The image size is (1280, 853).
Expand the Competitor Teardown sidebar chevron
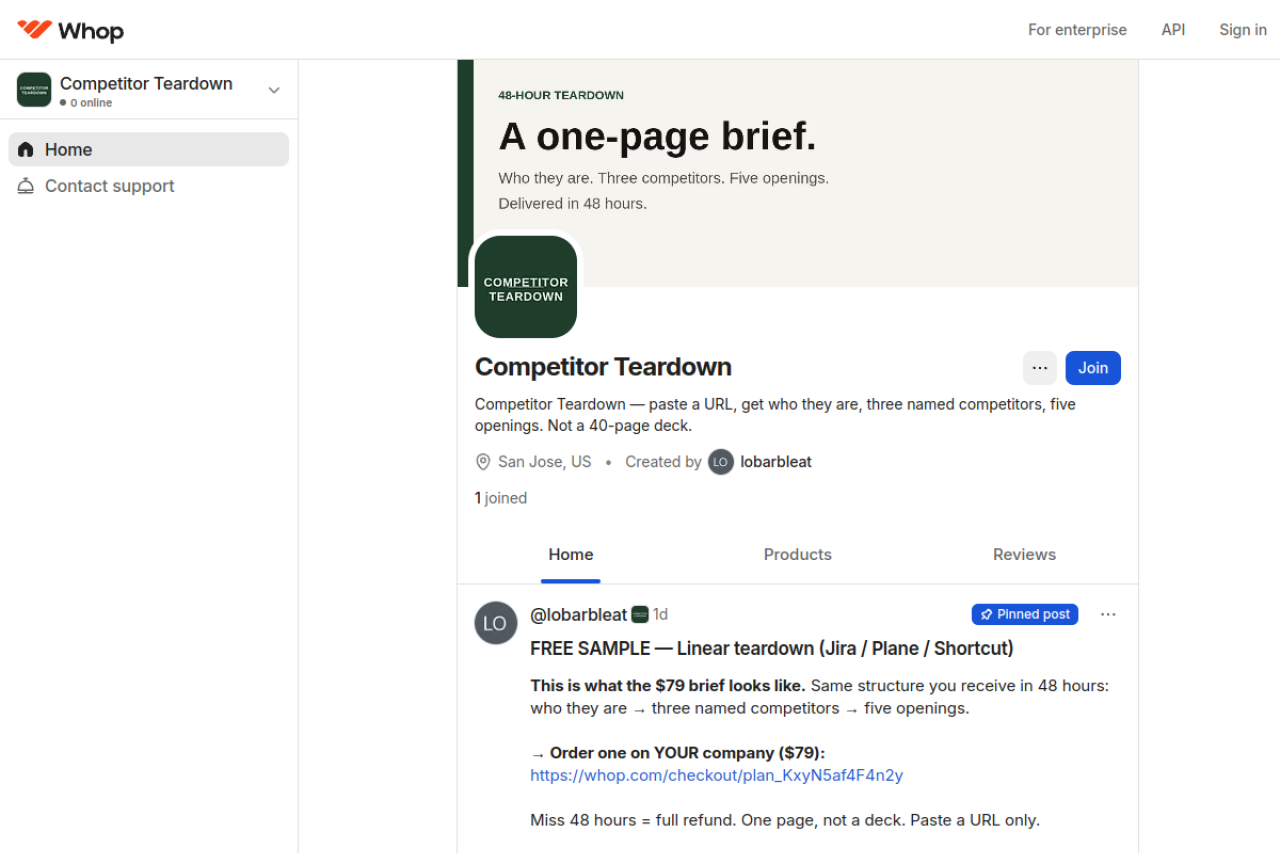[274, 90]
